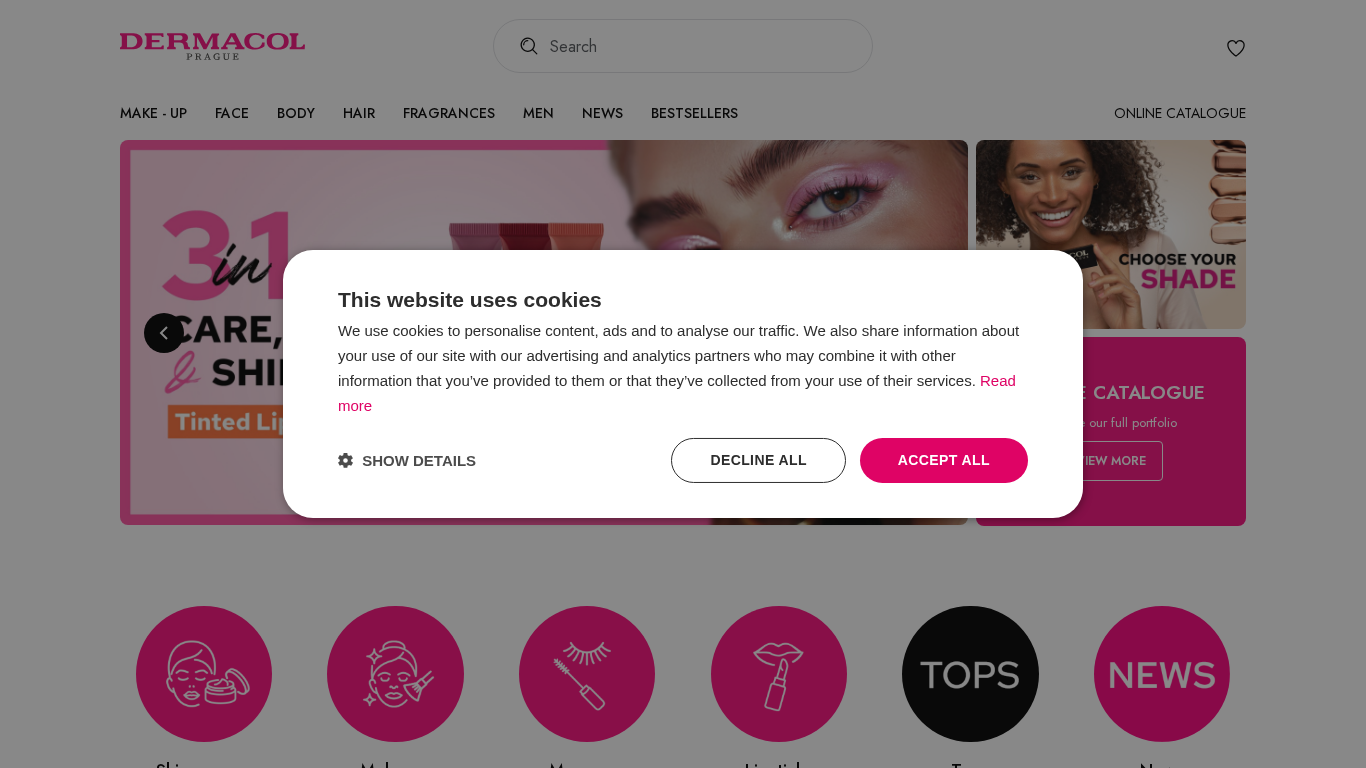Image resolution: width=1366 pixels, height=768 pixels.
Task: Open the Choose Your Shade banner
Action: tap(1111, 234)
